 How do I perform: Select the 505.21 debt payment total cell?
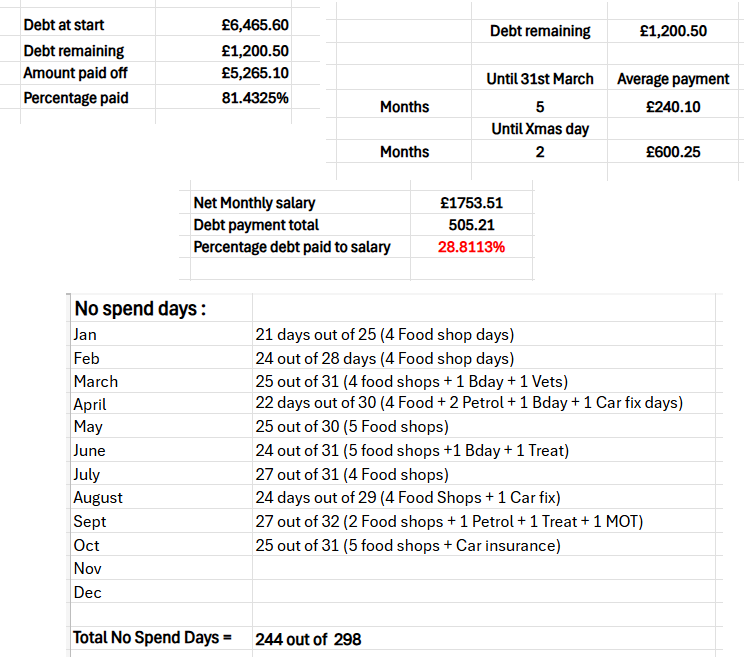click(472, 225)
